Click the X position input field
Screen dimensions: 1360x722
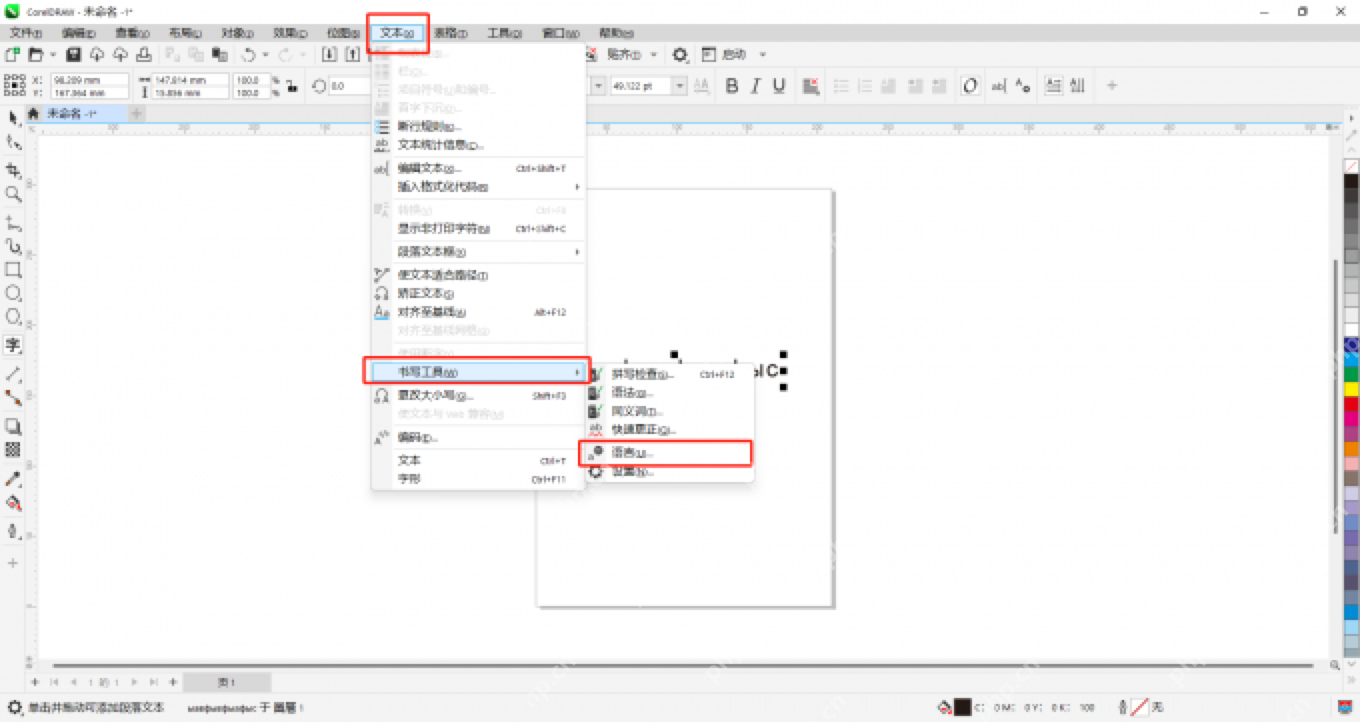point(90,80)
